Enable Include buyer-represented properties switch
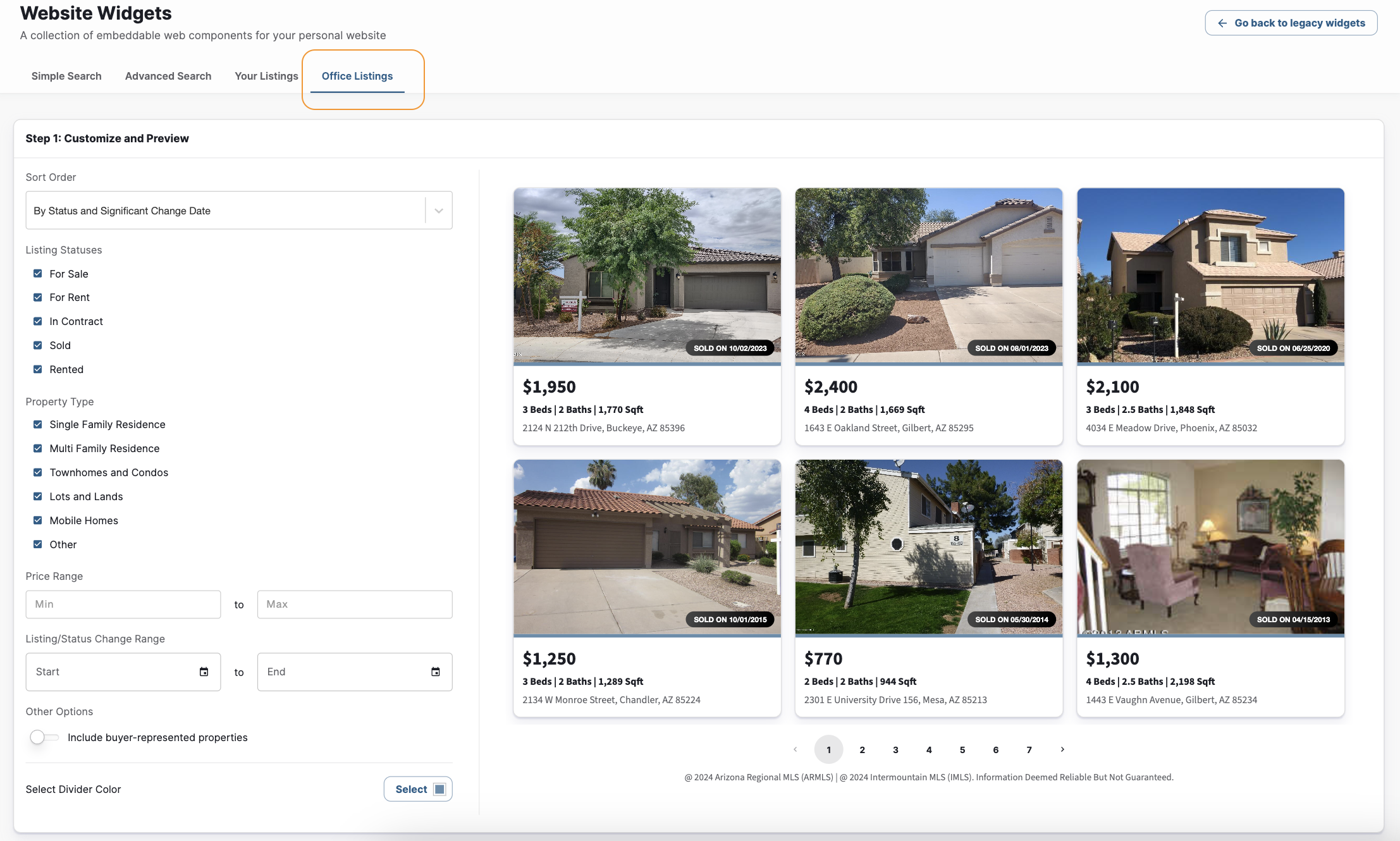 44,737
